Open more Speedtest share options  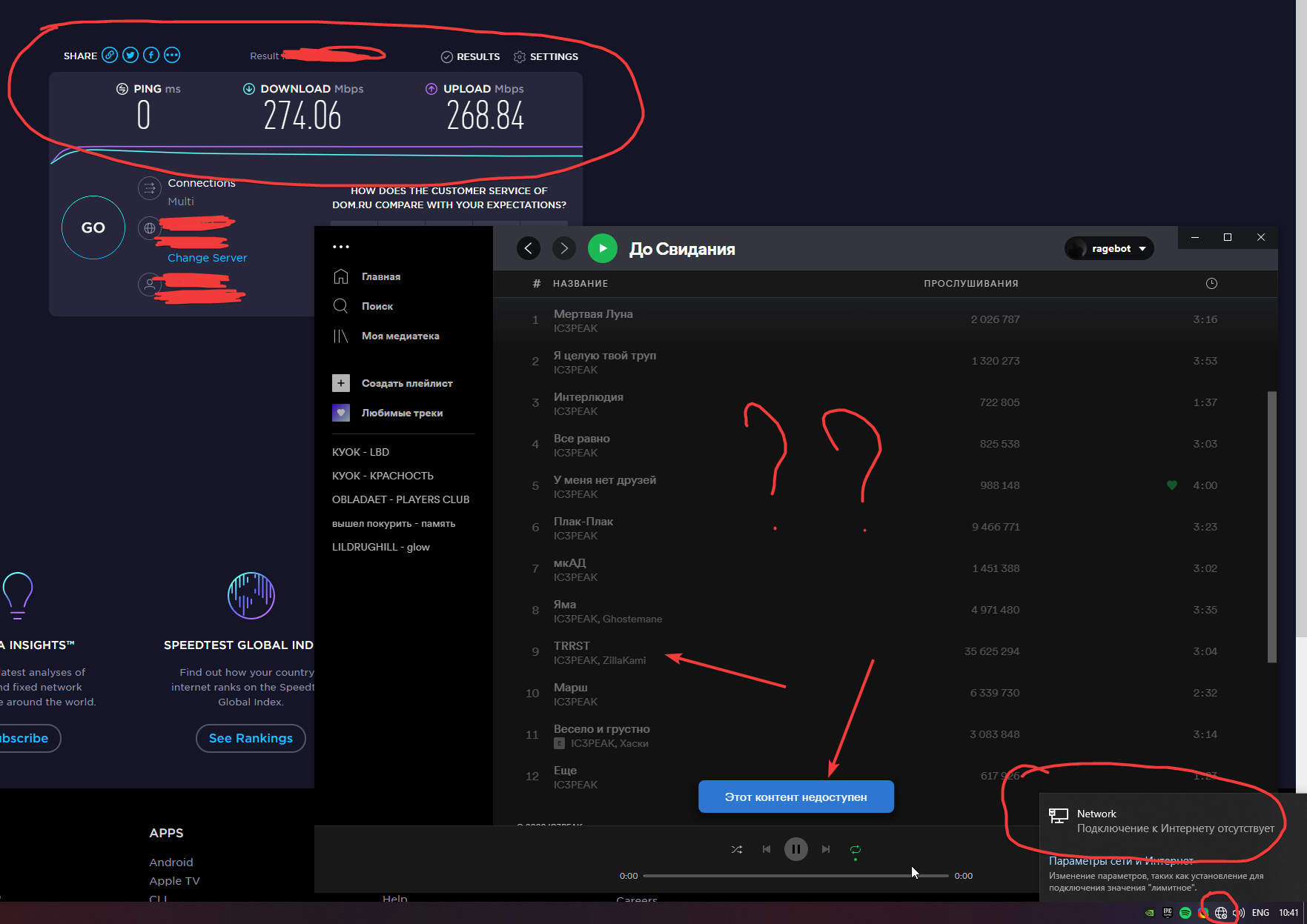[x=172, y=55]
